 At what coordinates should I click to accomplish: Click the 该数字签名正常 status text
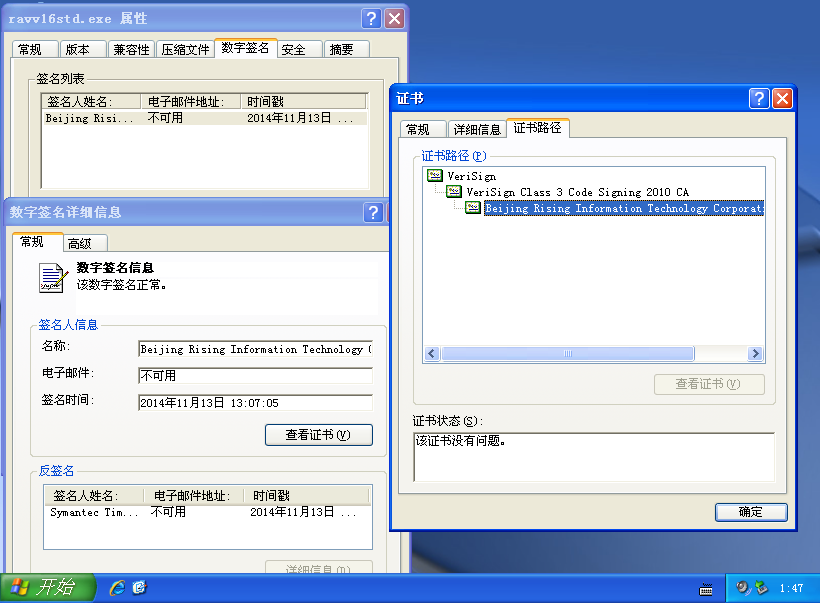pyautogui.click(x=121, y=285)
